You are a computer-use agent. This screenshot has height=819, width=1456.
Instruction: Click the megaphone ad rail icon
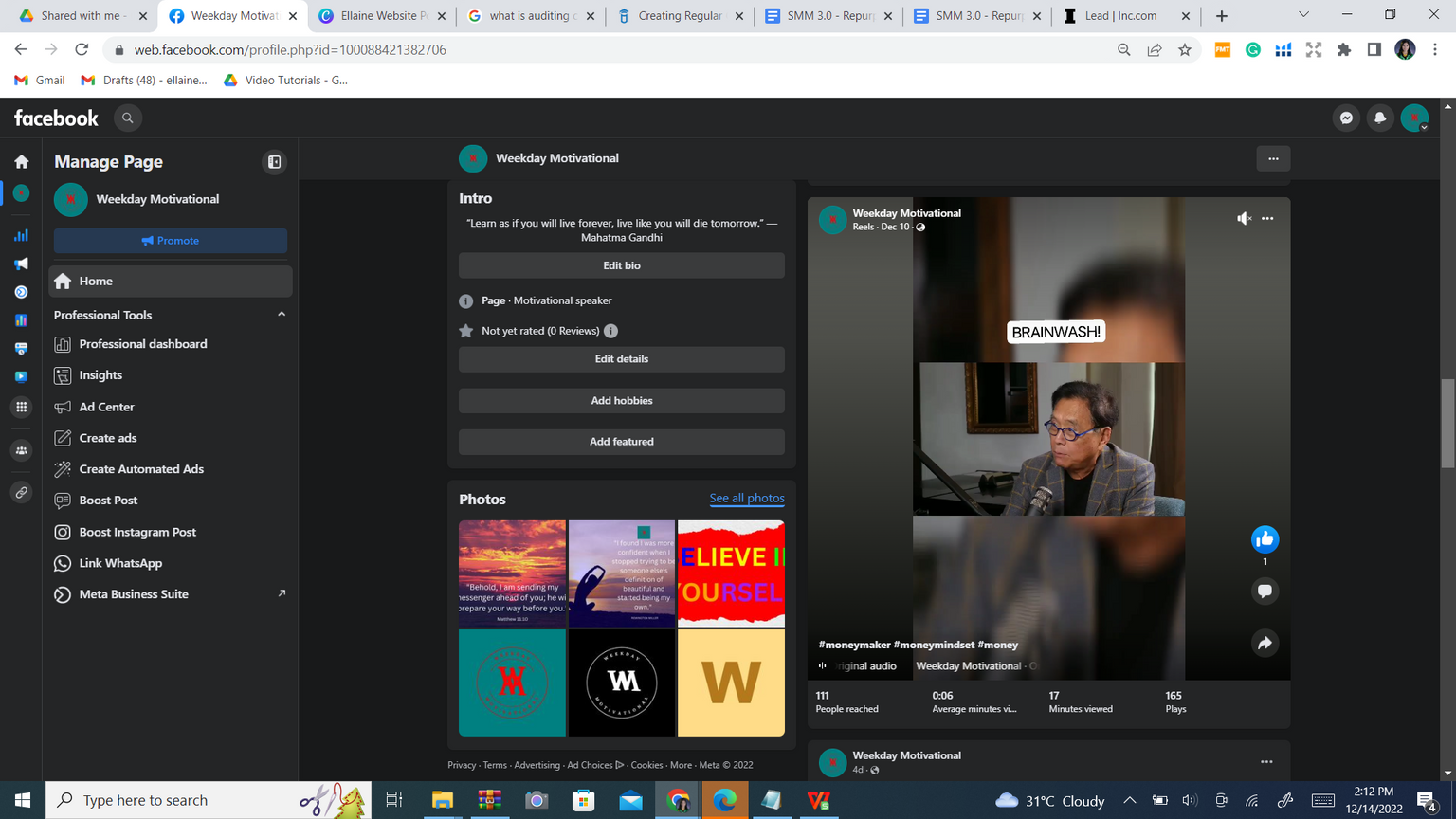[x=21, y=264]
